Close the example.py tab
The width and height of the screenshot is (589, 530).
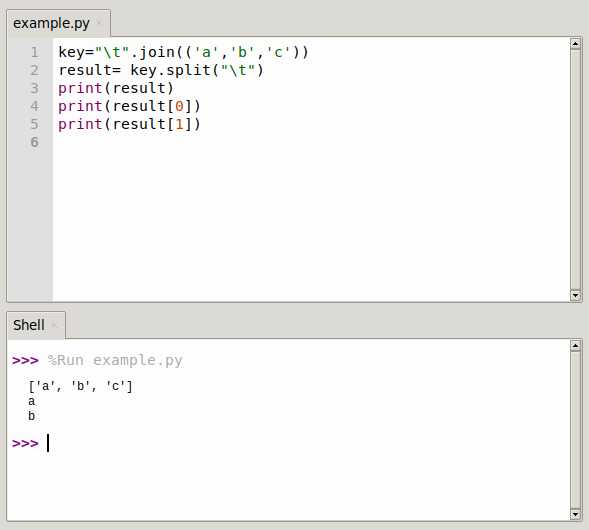tap(99, 23)
